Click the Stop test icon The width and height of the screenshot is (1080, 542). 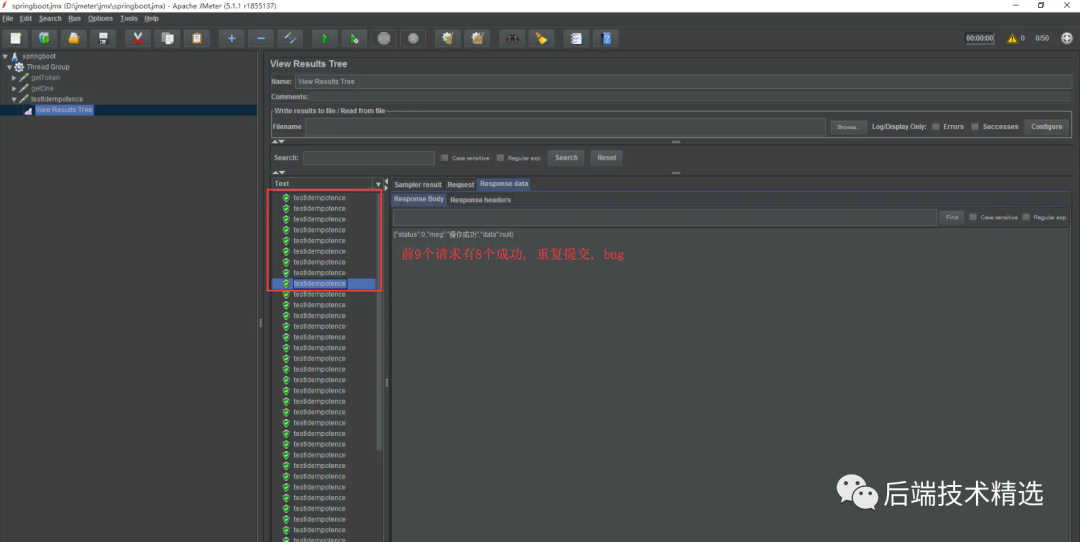tap(384, 39)
